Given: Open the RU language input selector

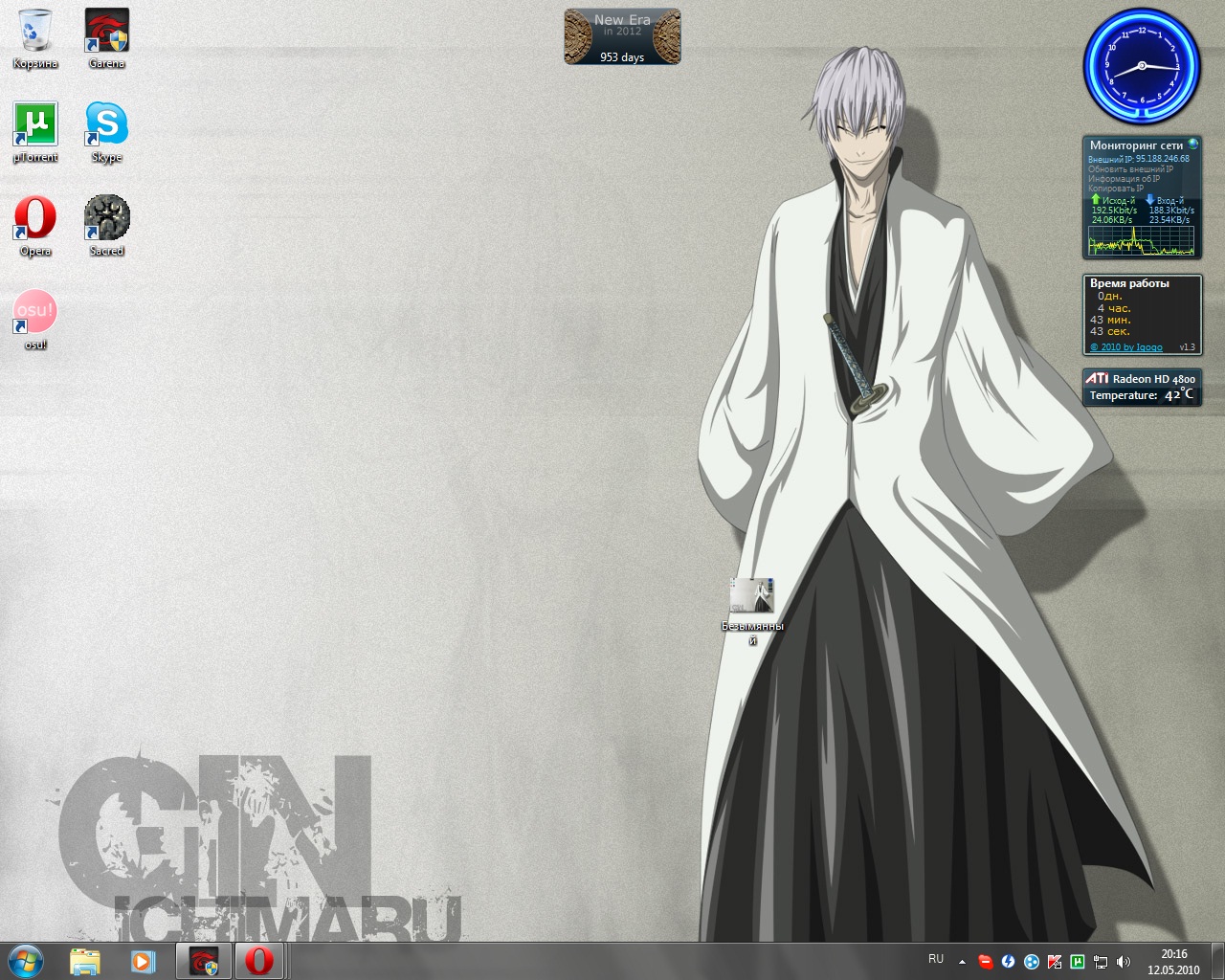Looking at the screenshot, I should click(936, 959).
